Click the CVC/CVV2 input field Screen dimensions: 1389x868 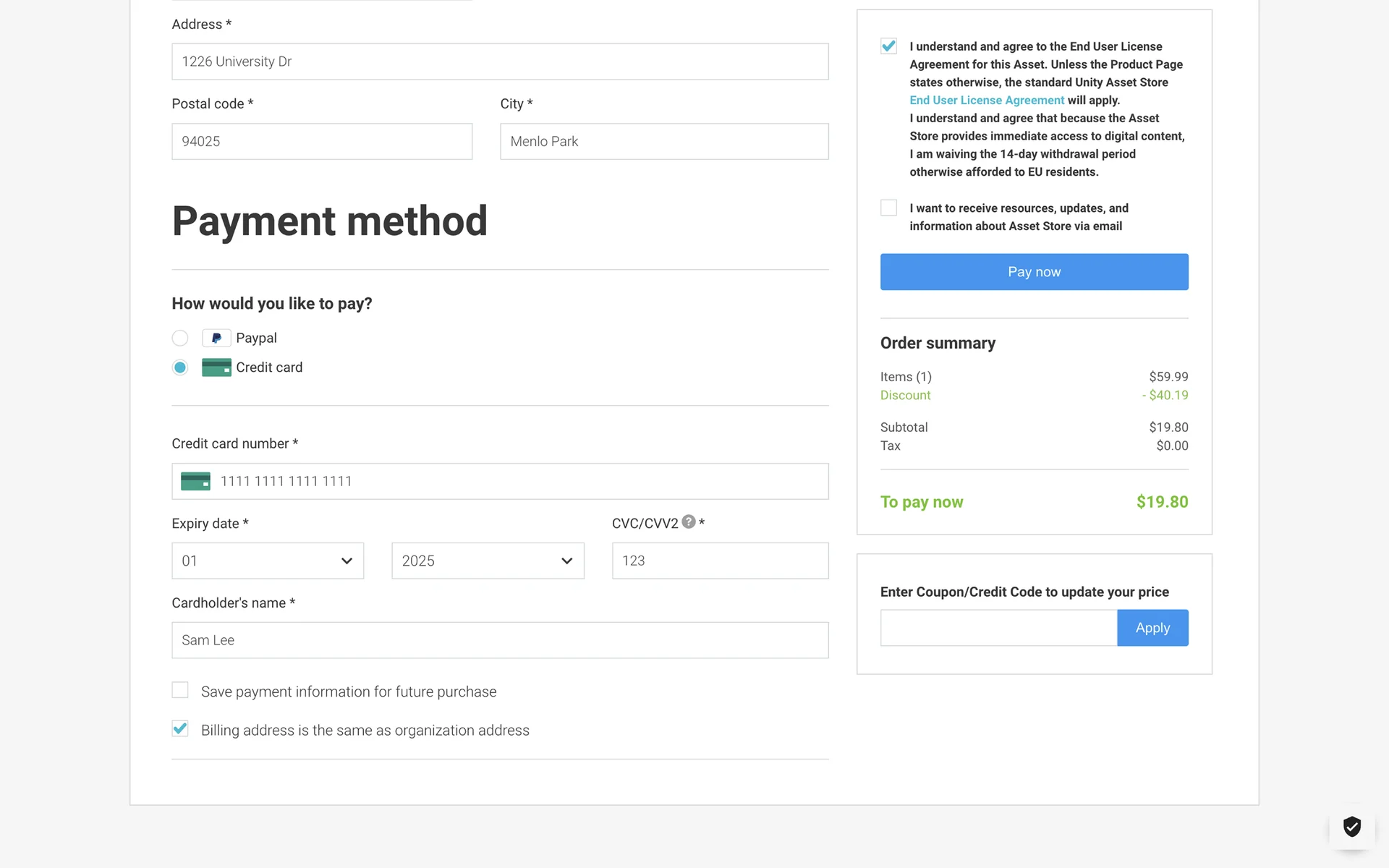[x=720, y=561]
